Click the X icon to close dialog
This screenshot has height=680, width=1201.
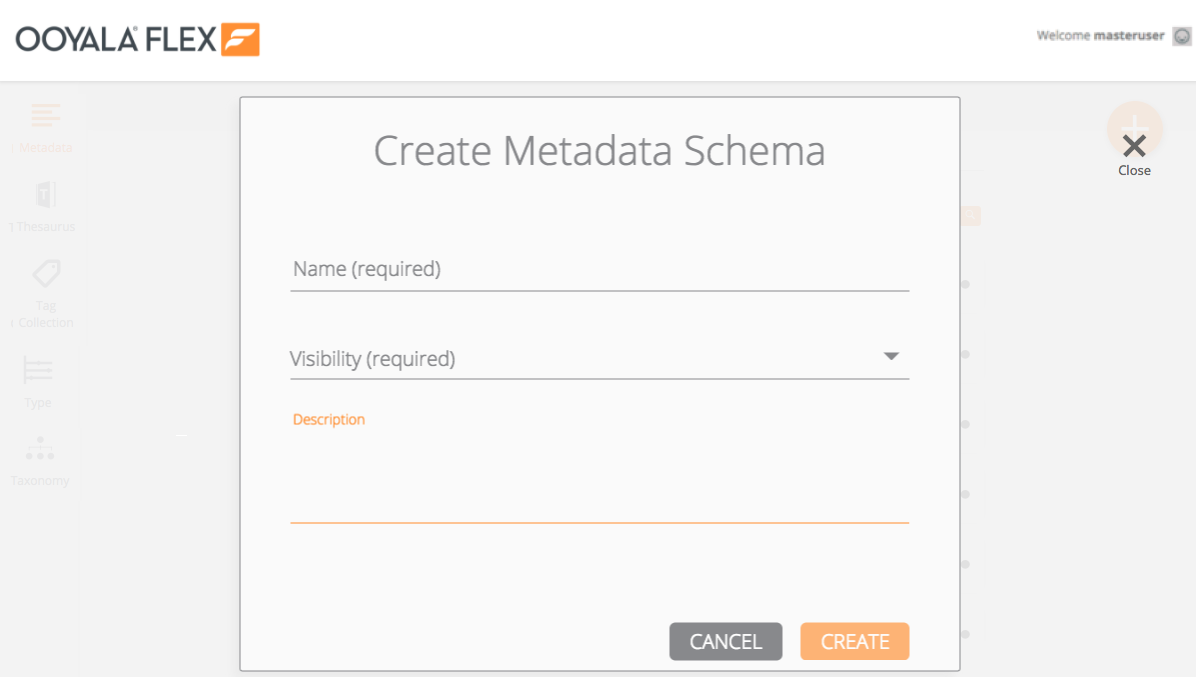pos(1134,146)
